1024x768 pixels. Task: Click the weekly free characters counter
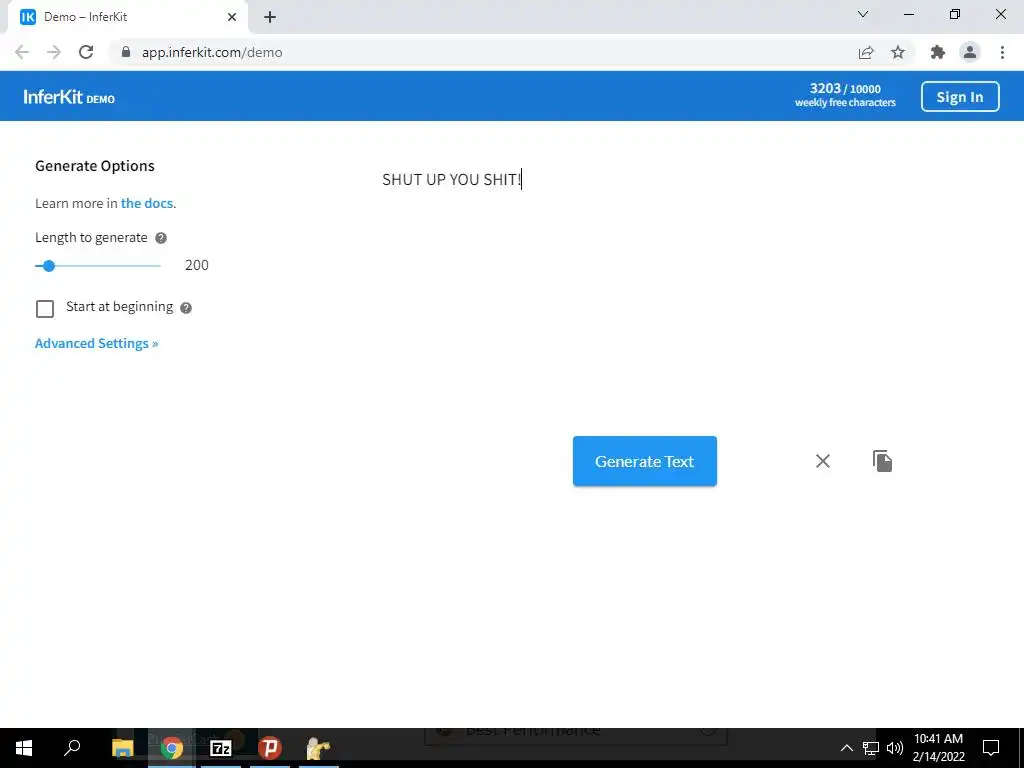point(845,95)
